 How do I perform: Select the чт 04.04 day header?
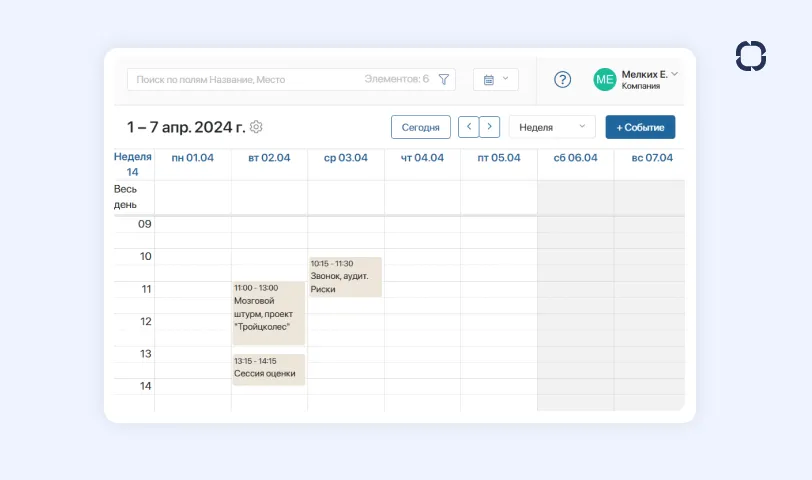pos(422,158)
